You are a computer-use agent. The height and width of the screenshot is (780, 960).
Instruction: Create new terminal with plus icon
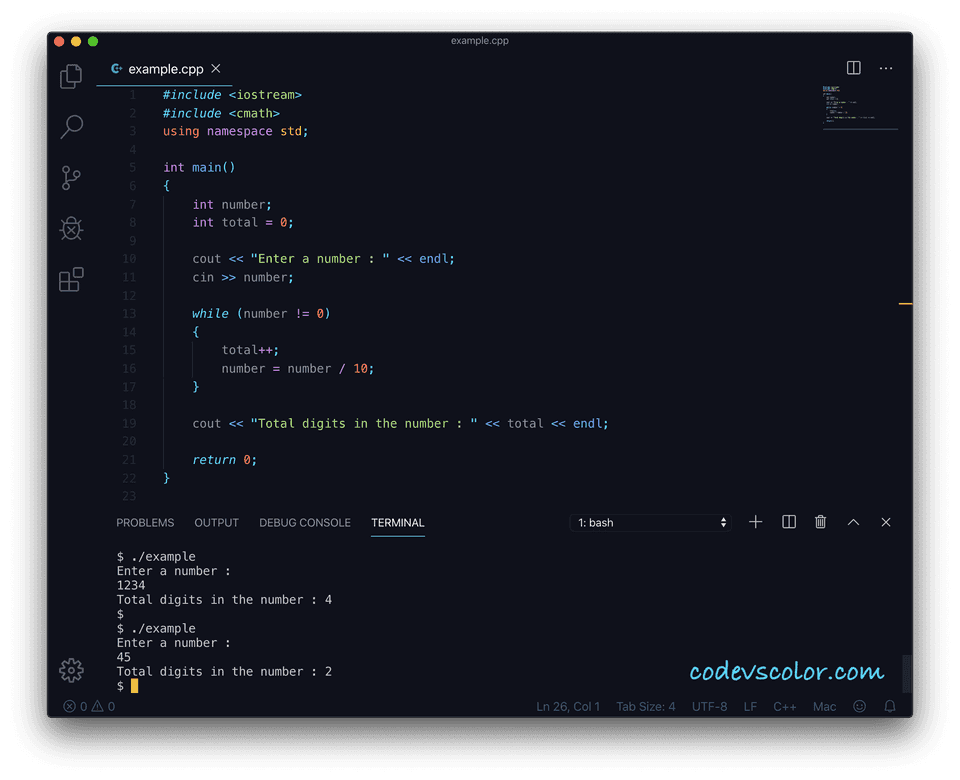pyautogui.click(x=755, y=521)
